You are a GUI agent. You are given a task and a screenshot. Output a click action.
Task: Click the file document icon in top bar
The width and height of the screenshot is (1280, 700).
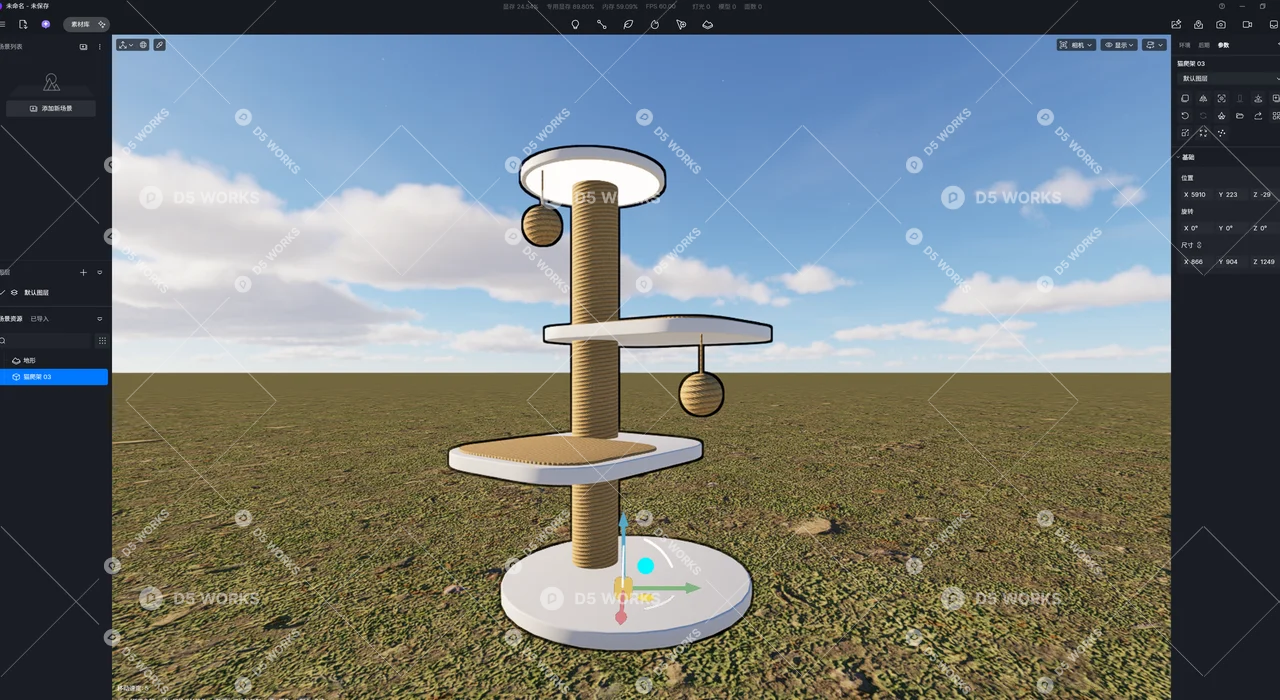[23, 24]
